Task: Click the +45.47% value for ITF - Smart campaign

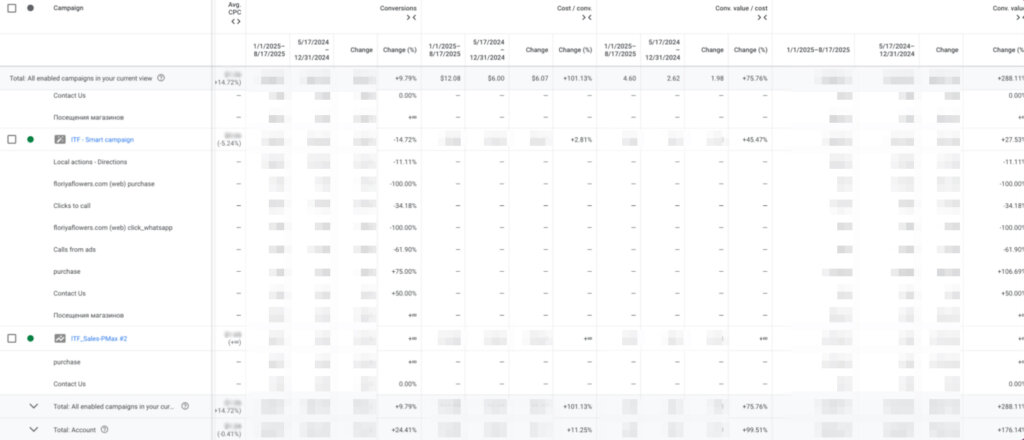Action: pyautogui.click(x=754, y=140)
